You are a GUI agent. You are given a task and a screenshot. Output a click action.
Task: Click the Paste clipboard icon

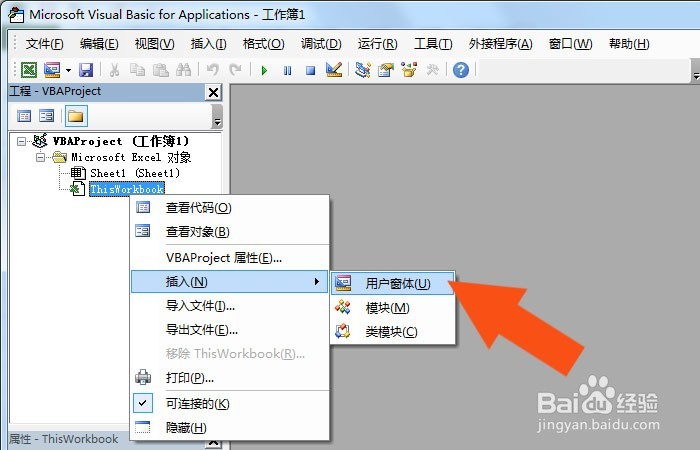click(x=161, y=70)
